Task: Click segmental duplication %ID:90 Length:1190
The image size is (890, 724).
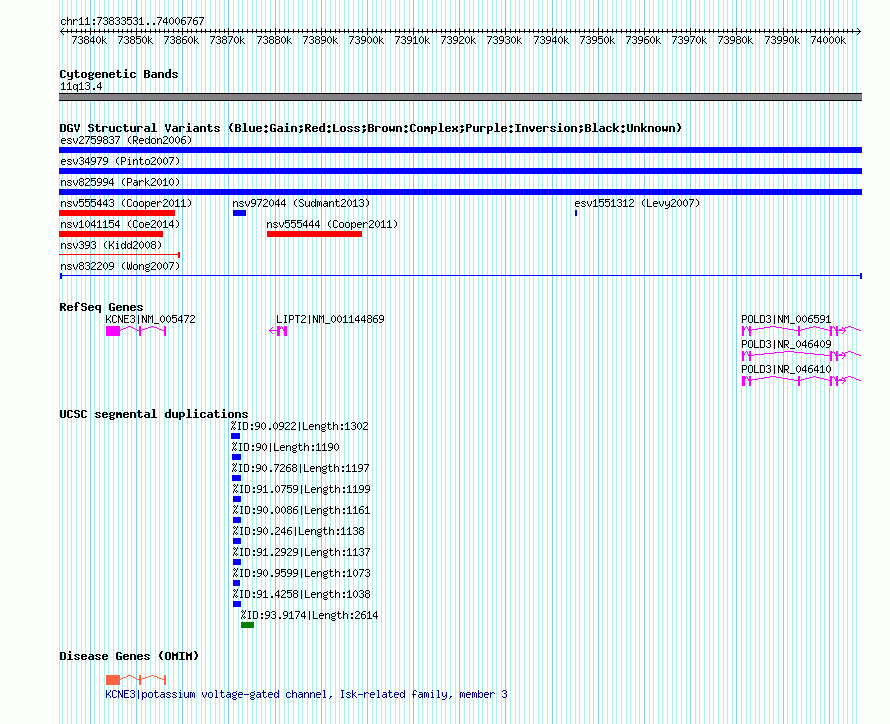Action: [x=237, y=457]
